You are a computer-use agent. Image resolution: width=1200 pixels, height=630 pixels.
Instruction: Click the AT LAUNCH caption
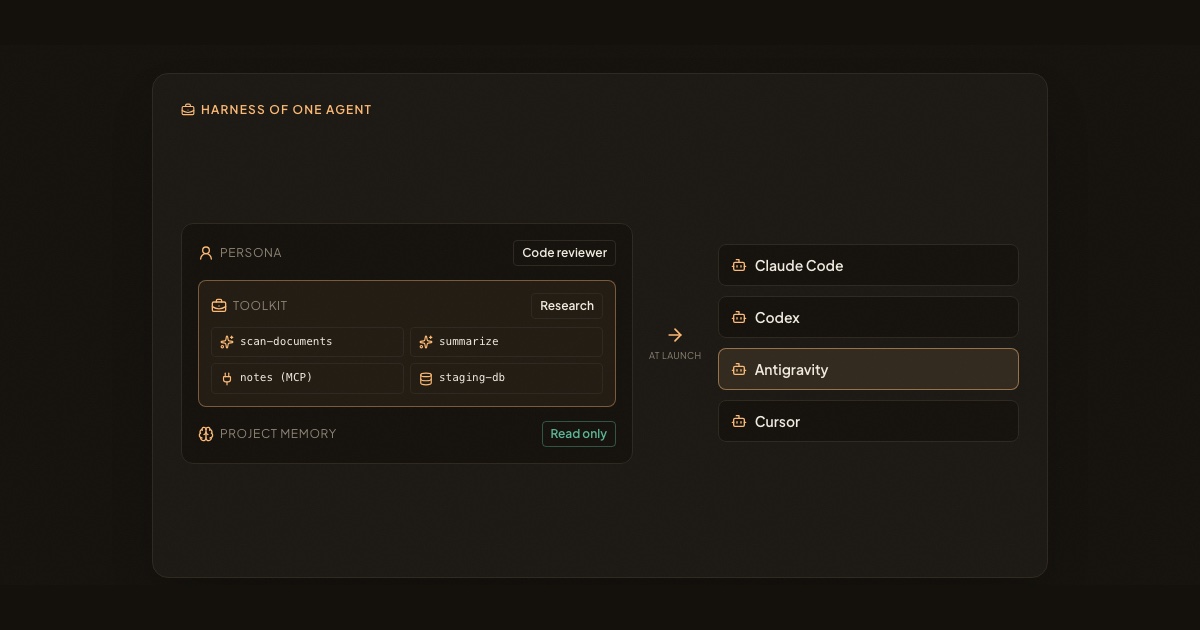[x=675, y=356]
